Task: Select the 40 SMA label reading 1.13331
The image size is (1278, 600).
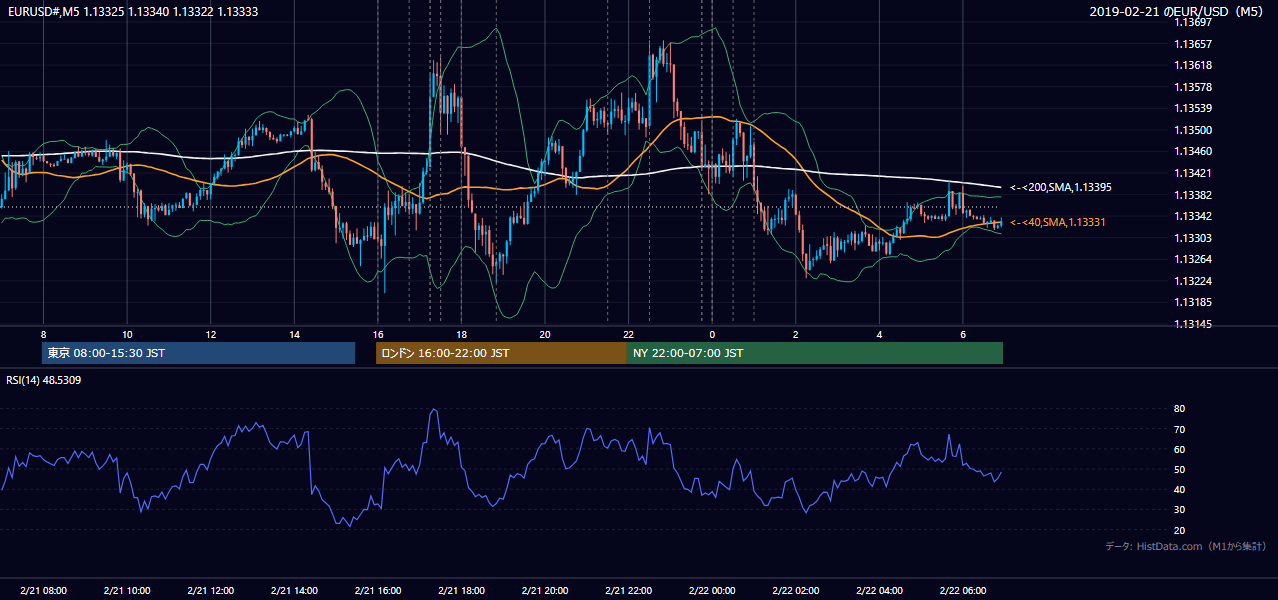Action: click(x=1058, y=222)
